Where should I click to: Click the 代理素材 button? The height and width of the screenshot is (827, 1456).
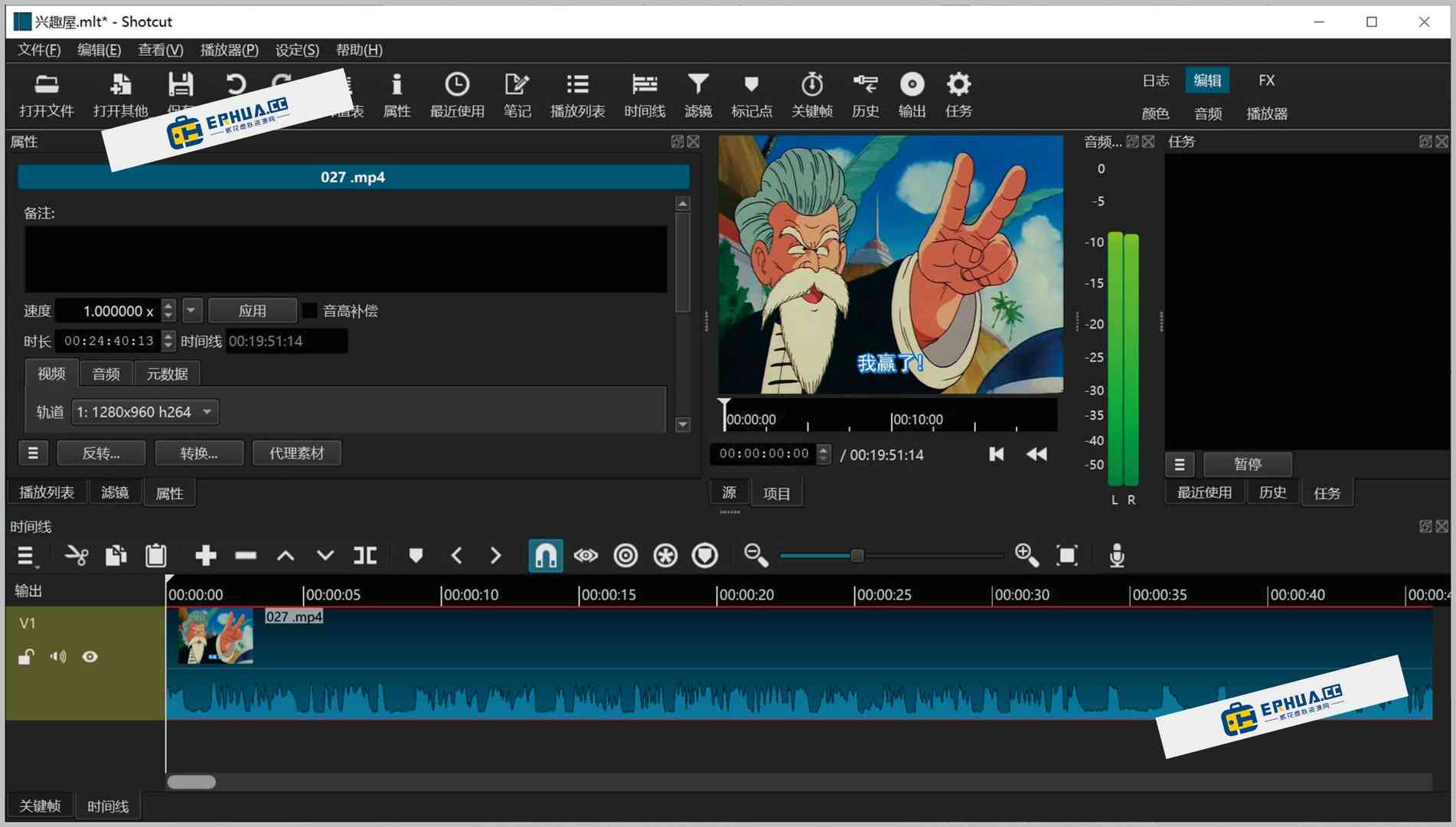[x=296, y=453]
